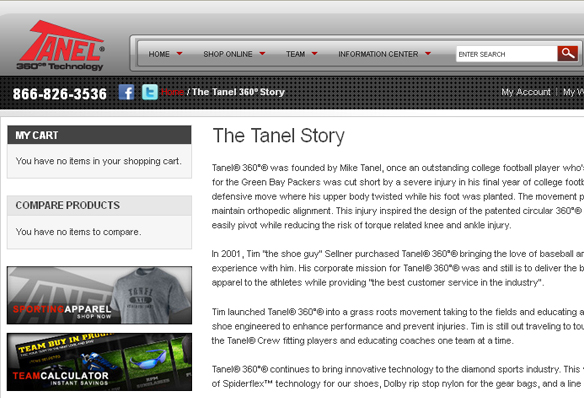Open the Shop Online menu
This screenshot has height=398, width=584.
coord(228,54)
